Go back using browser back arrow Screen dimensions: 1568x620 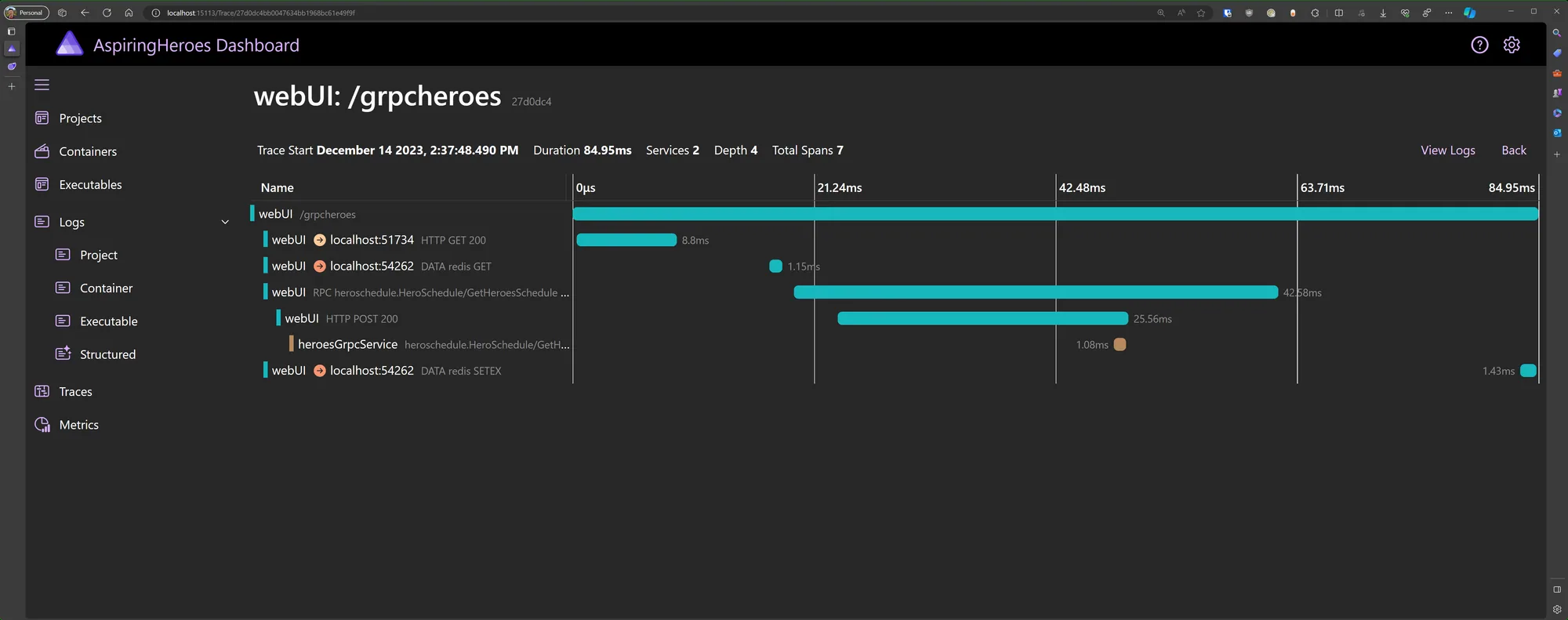point(85,13)
